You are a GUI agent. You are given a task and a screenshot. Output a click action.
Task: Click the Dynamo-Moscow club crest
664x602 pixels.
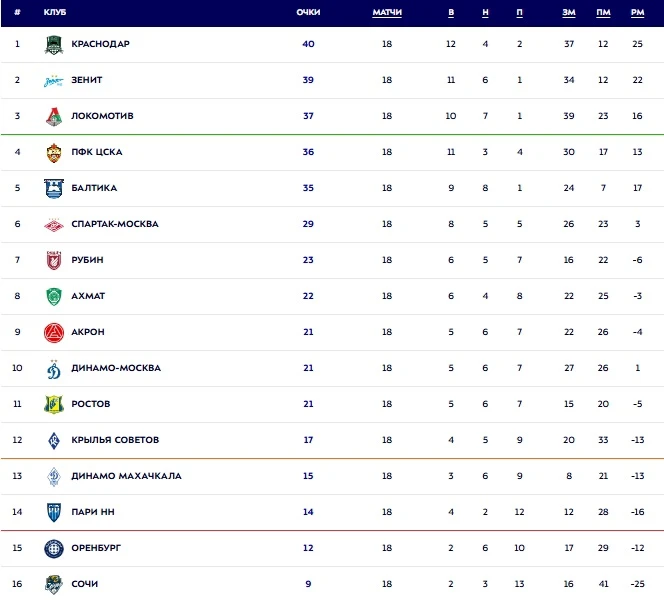(53, 368)
